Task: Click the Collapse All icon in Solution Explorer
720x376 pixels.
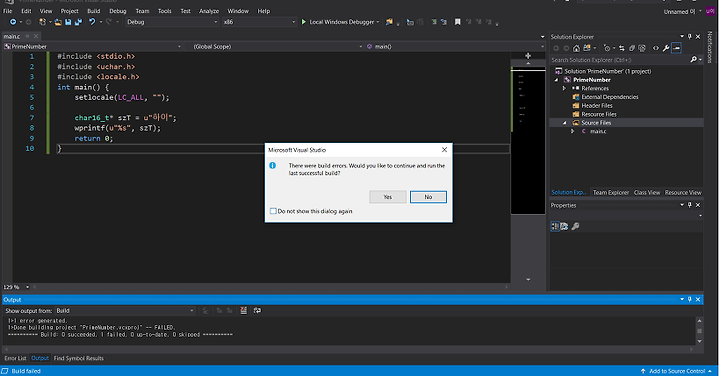Action: [632, 48]
